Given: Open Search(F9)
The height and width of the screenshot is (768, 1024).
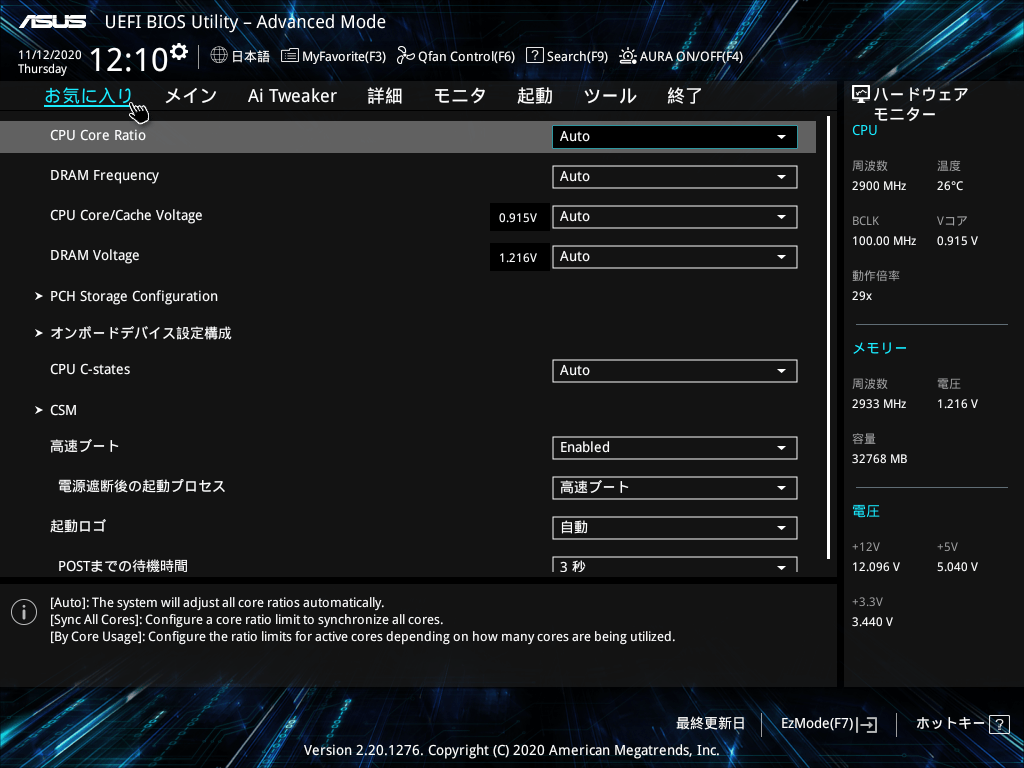Looking at the screenshot, I should coord(567,56).
